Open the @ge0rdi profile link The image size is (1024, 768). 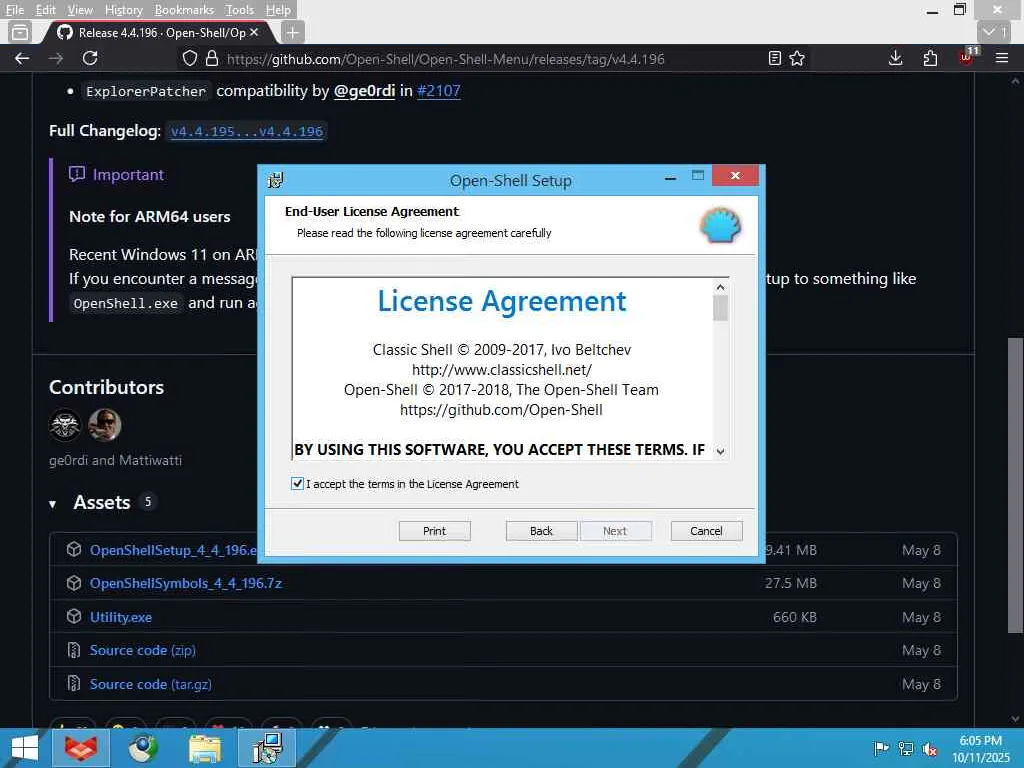(364, 91)
